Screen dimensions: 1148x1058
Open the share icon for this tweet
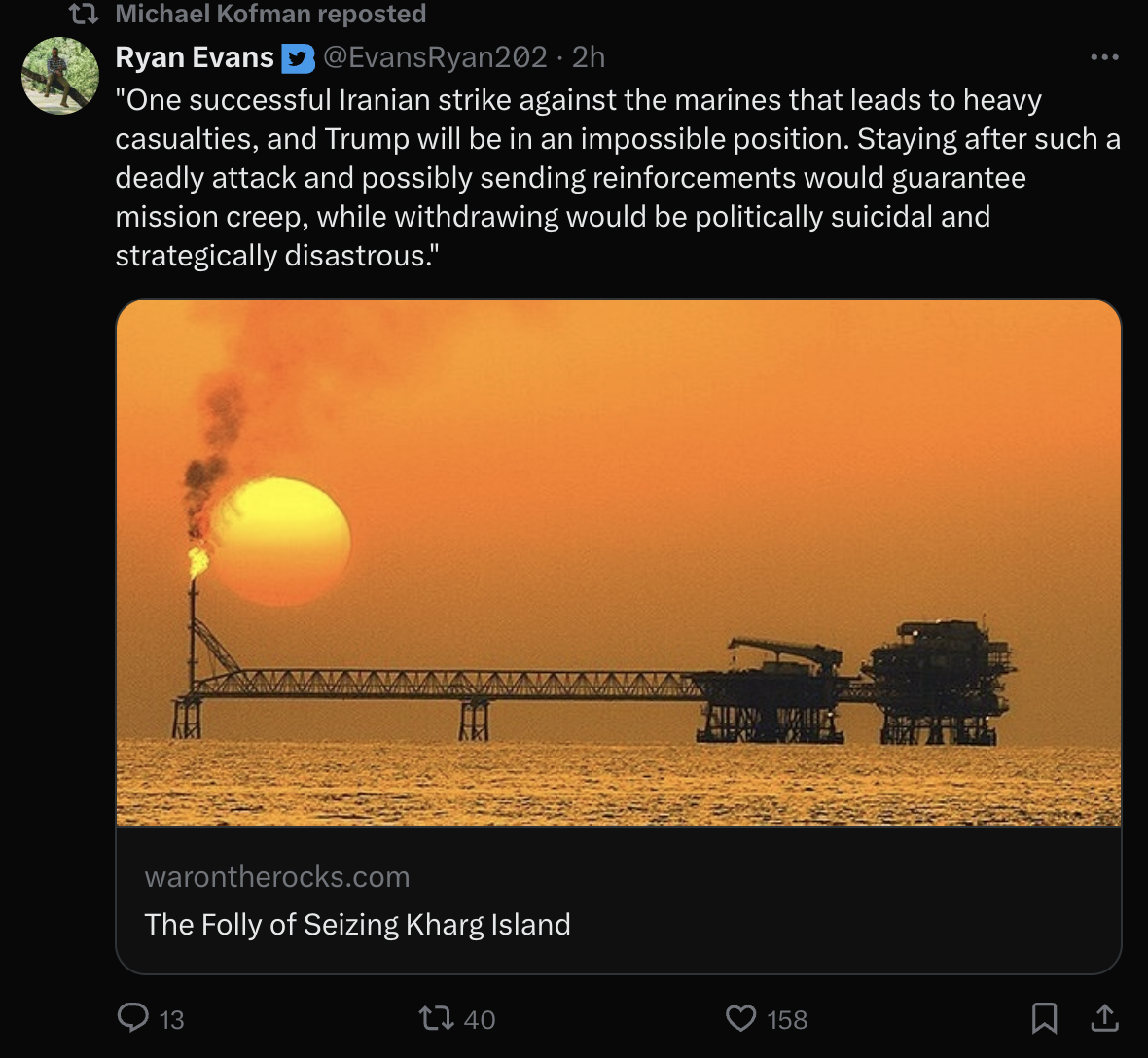click(1104, 1018)
